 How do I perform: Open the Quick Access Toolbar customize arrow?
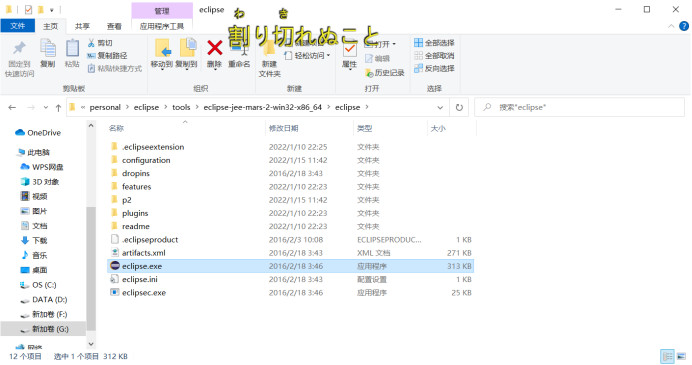[52, 10]
